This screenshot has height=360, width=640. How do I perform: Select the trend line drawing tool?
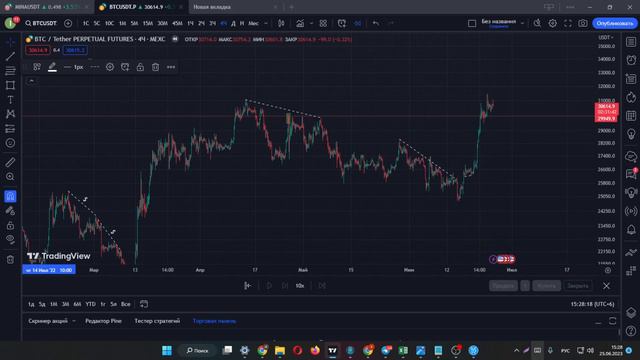[x=10, y=56]
